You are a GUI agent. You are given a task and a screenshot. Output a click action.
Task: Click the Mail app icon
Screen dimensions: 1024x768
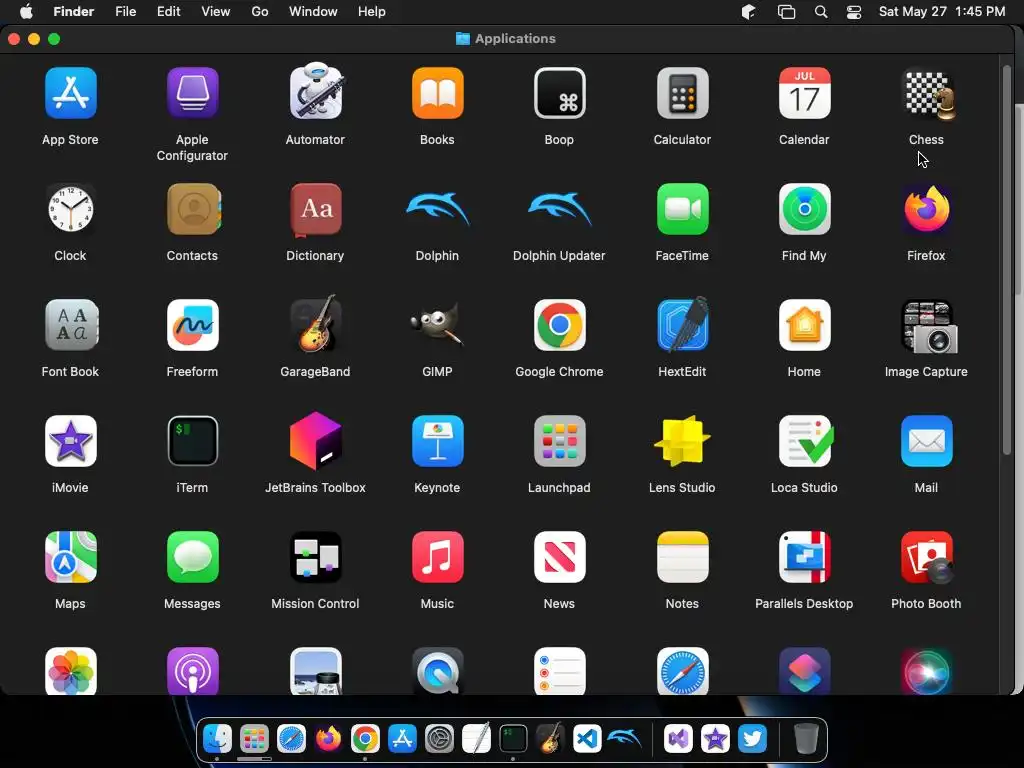point(927,441)
